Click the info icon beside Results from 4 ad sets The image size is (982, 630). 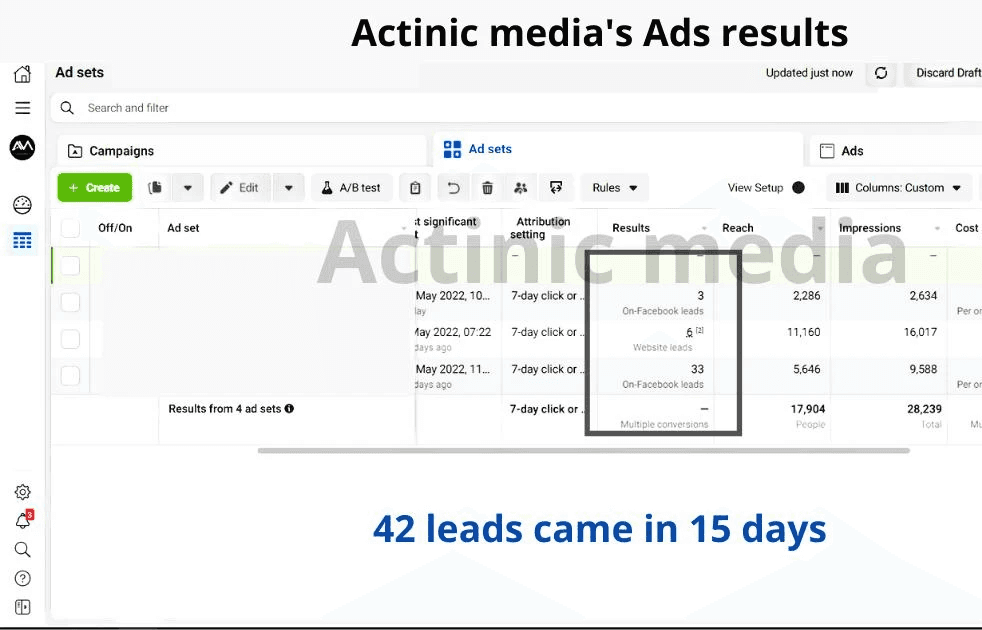pyautogui.click(x=289, y=408)
